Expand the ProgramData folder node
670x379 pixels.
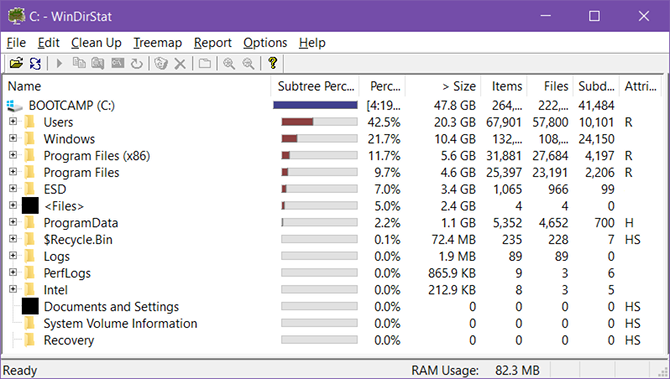(x=13, y=222)
